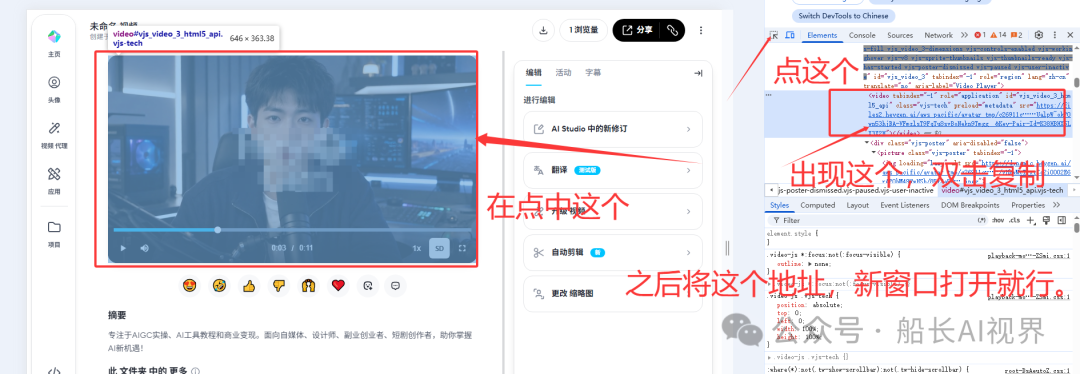Click the 分享 share button
The height and width of the screenshot is (374, 1080).
(637, 30)
